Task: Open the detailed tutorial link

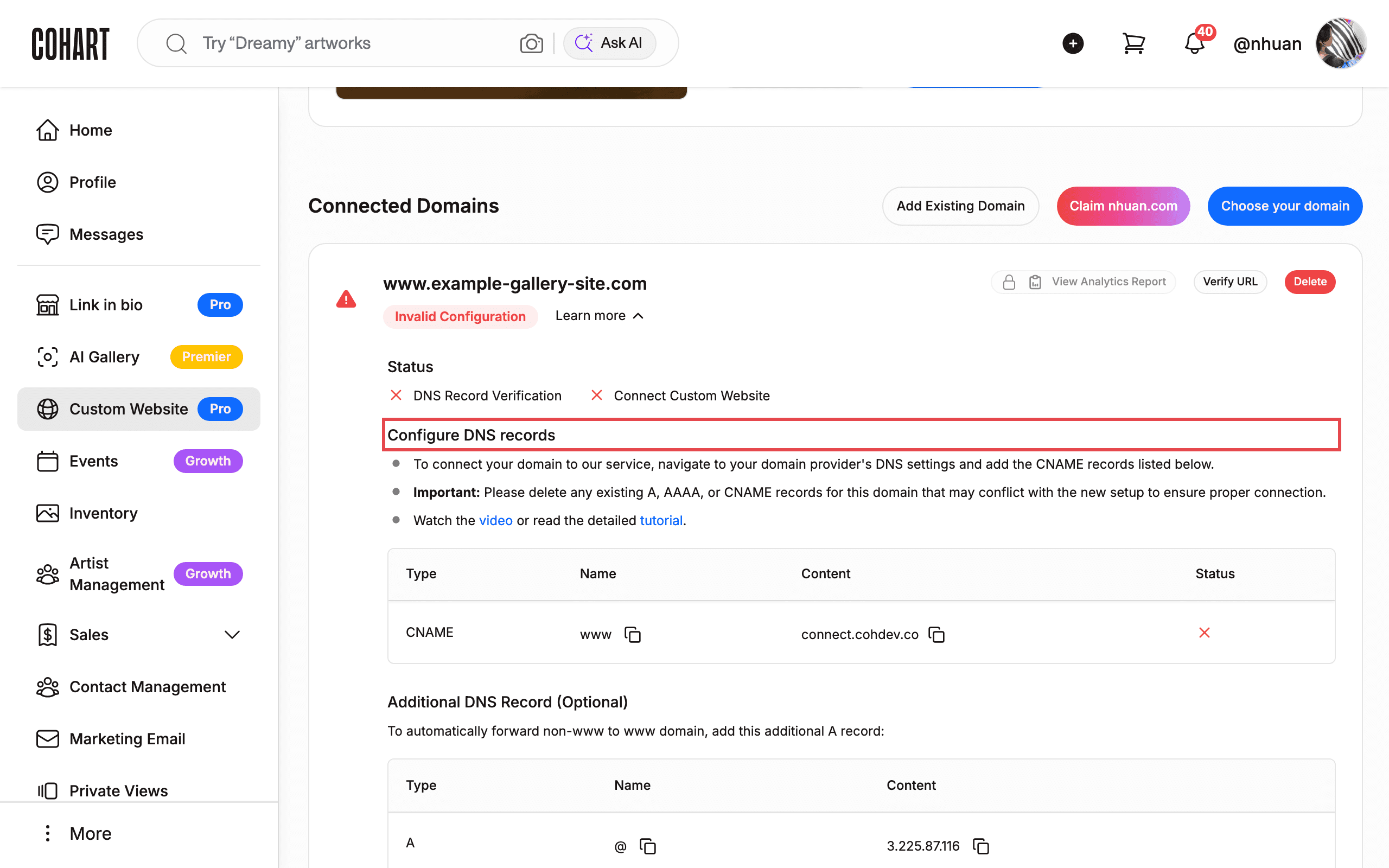Action: coord(661,521)
